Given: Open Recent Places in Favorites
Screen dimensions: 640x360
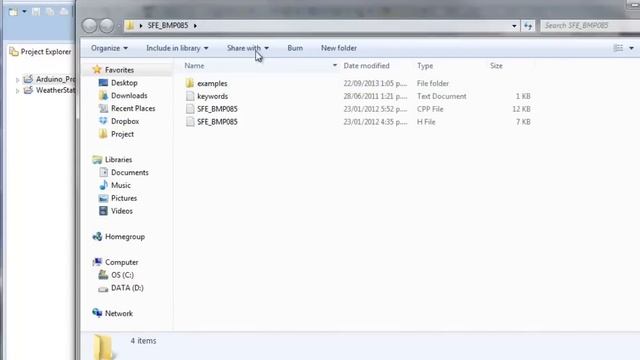Looking at the screenshot, I should click(x=133, y=109).
